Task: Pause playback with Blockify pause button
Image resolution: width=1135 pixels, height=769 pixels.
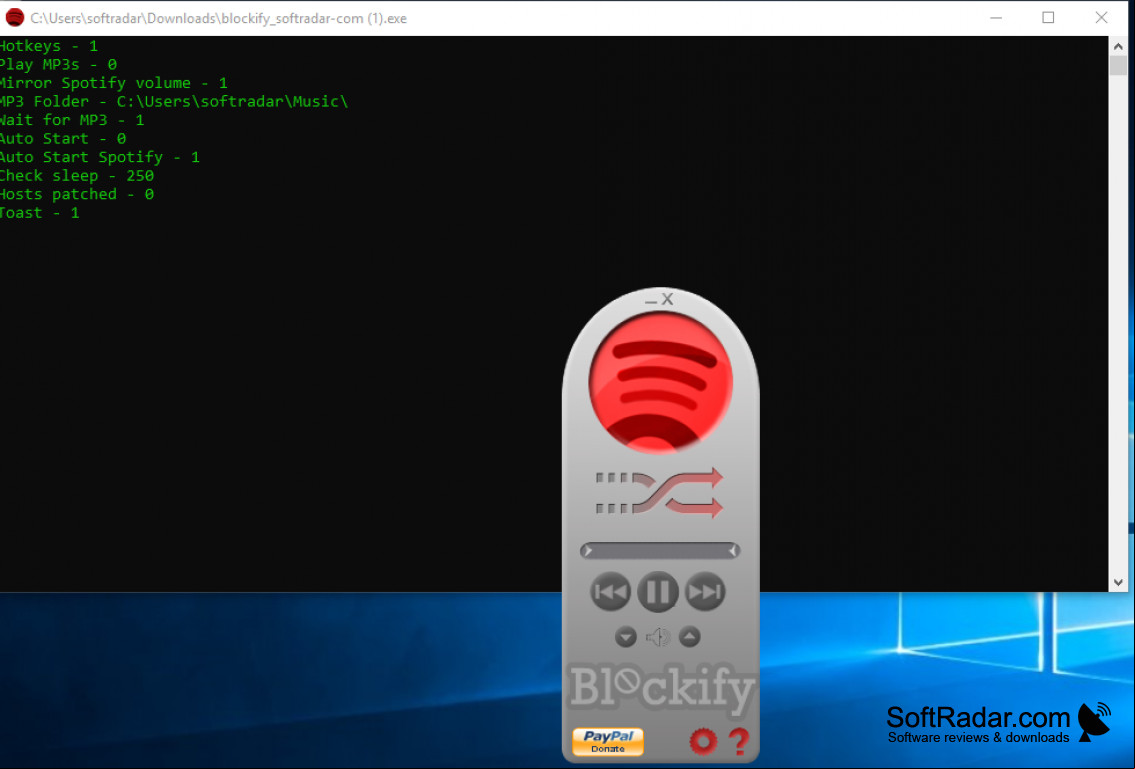Action: pyautogui.click(x=657, y=592)
